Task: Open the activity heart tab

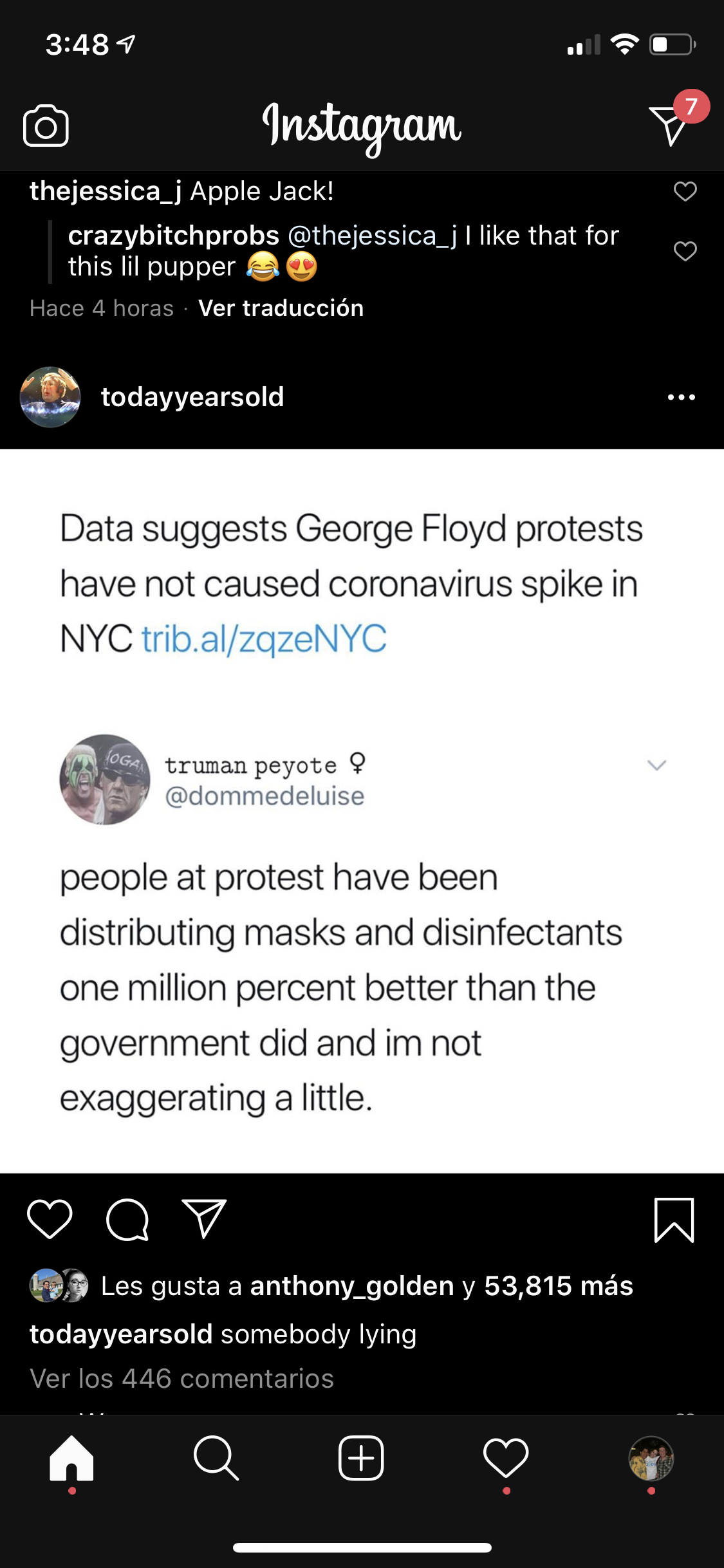Action: 506,1458
